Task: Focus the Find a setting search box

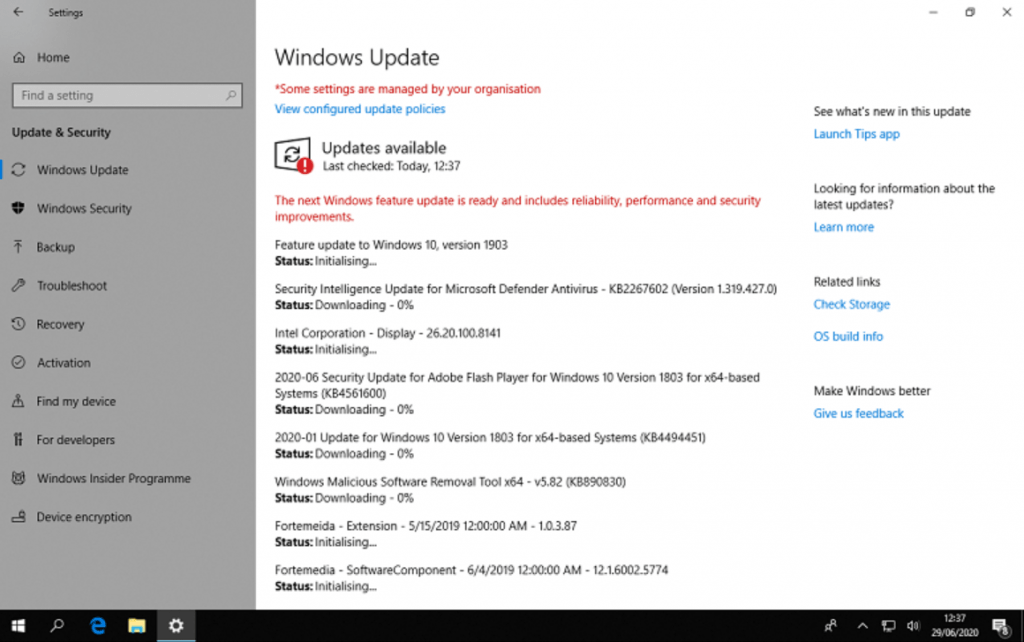Action: point(127,95)
